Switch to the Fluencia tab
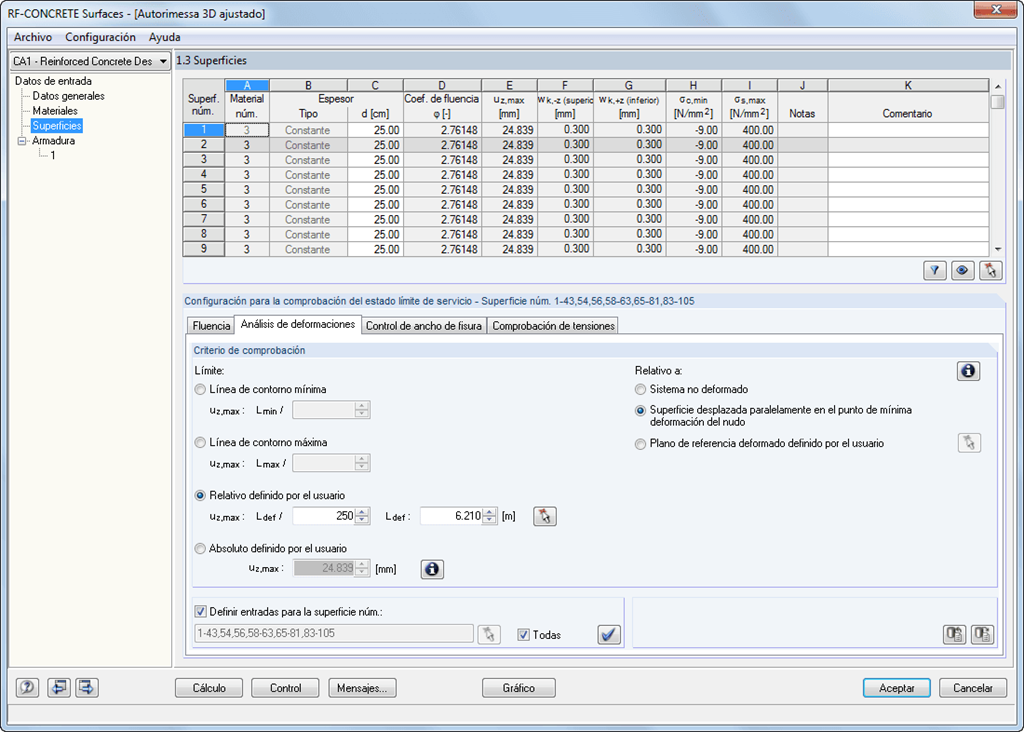This screenshot has width=1024, height=732. coord(211,325)
